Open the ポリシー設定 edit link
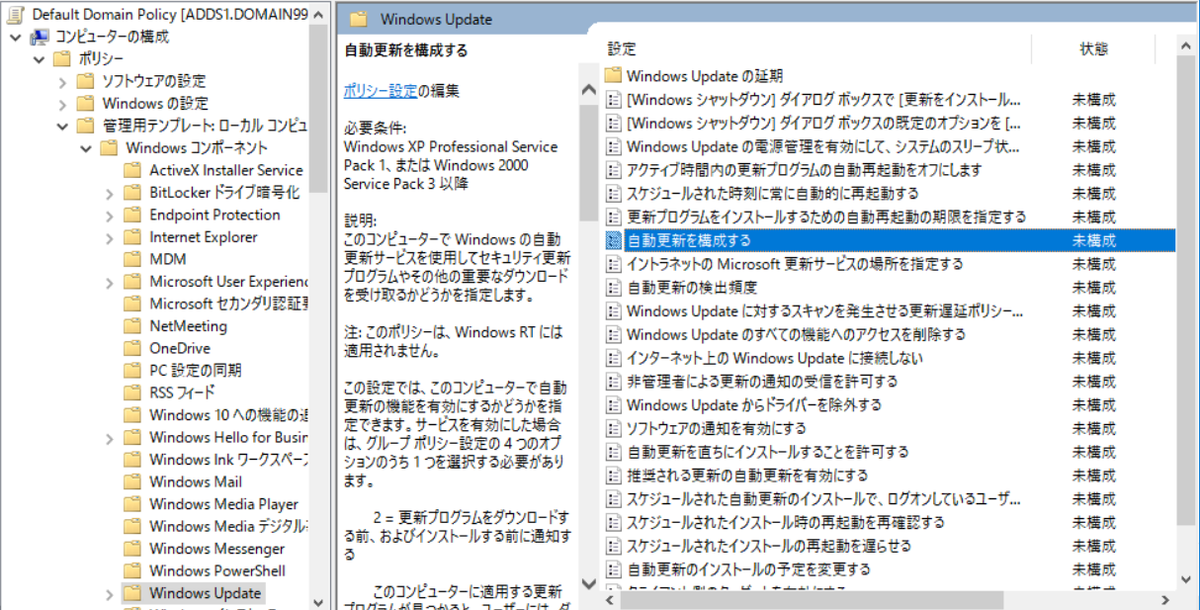The height and width of the screenshot is (610, 1200). point(380,90)
